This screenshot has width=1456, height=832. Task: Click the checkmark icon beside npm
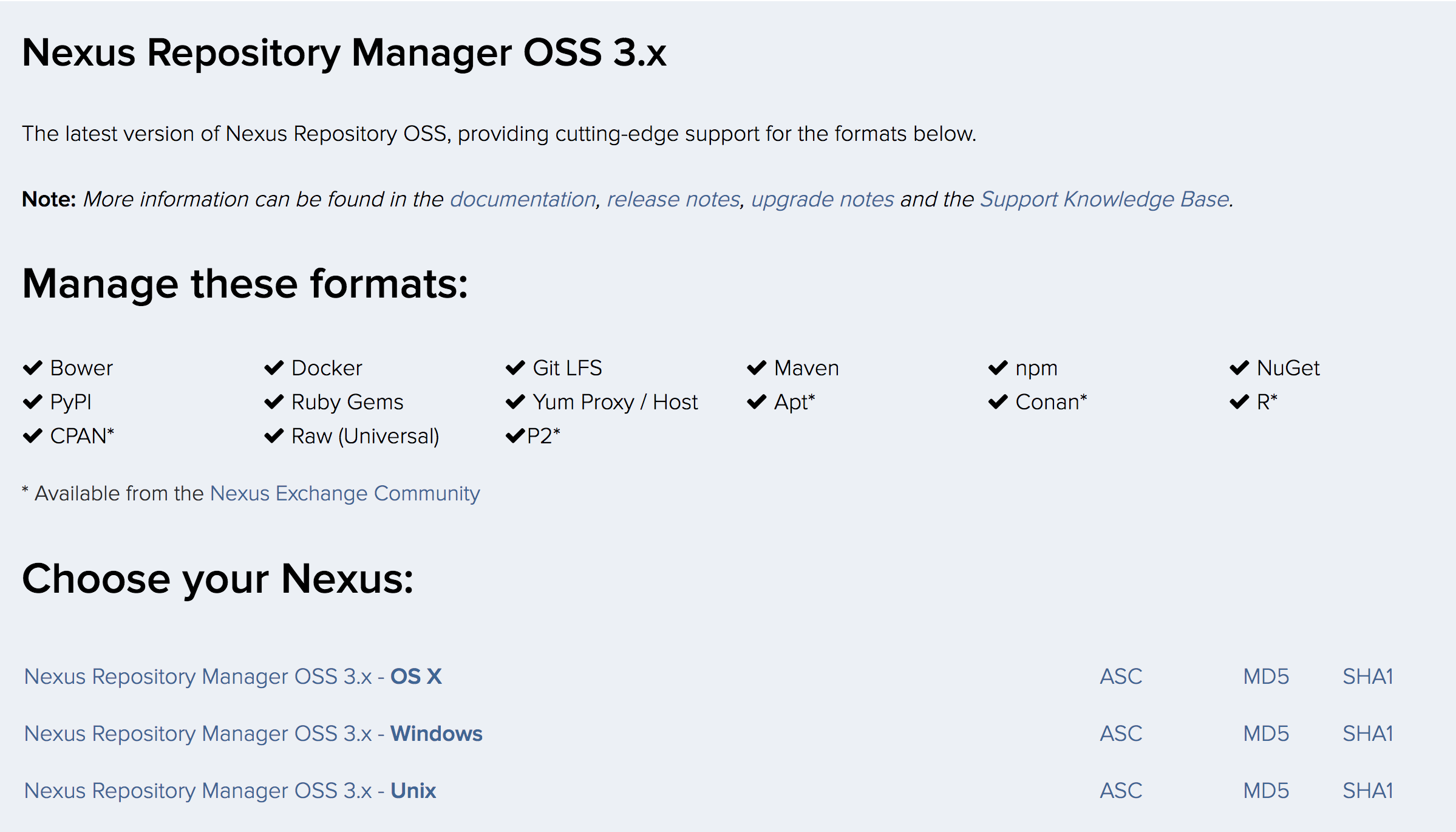pos(998,368)
